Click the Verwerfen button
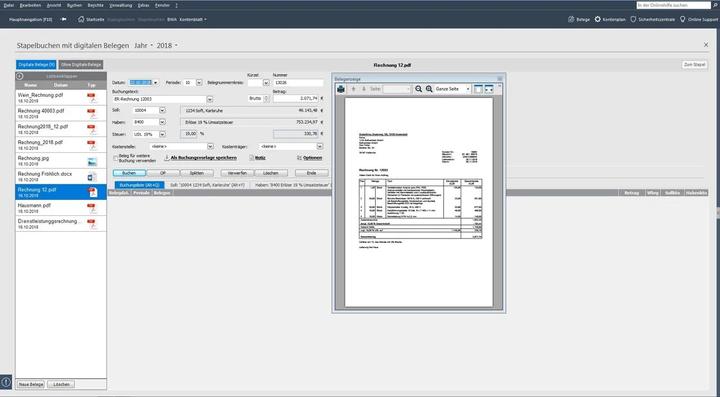The width and height of the screenshot is (720, 397). click(237, 173)
